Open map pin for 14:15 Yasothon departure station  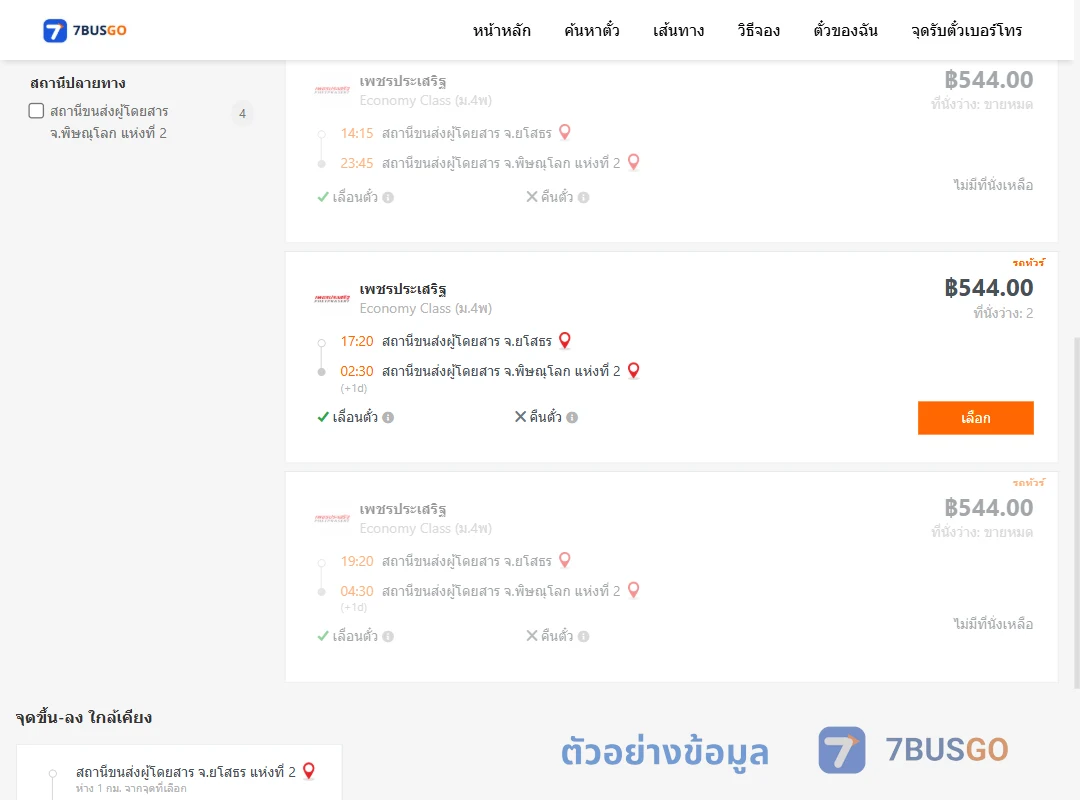coord(565,132)
